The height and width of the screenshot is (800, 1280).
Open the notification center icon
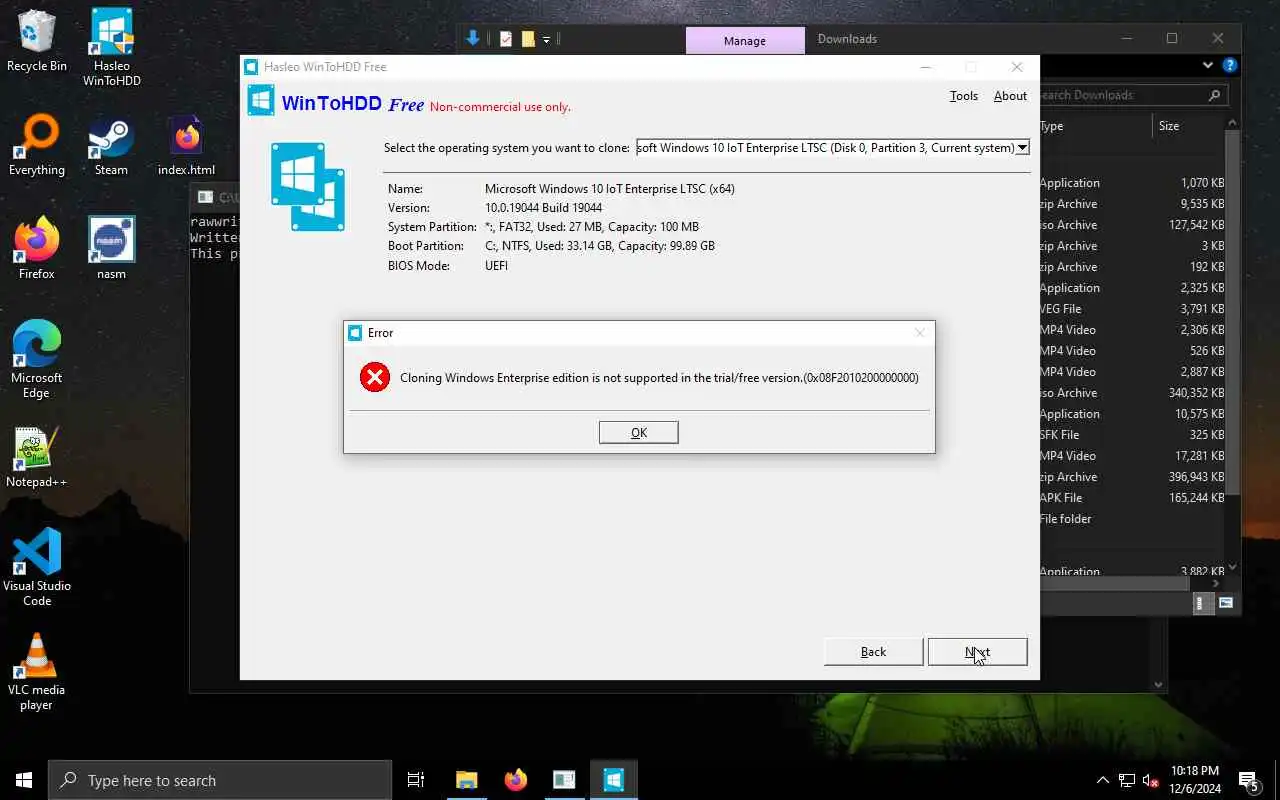tap(1248, 780)
